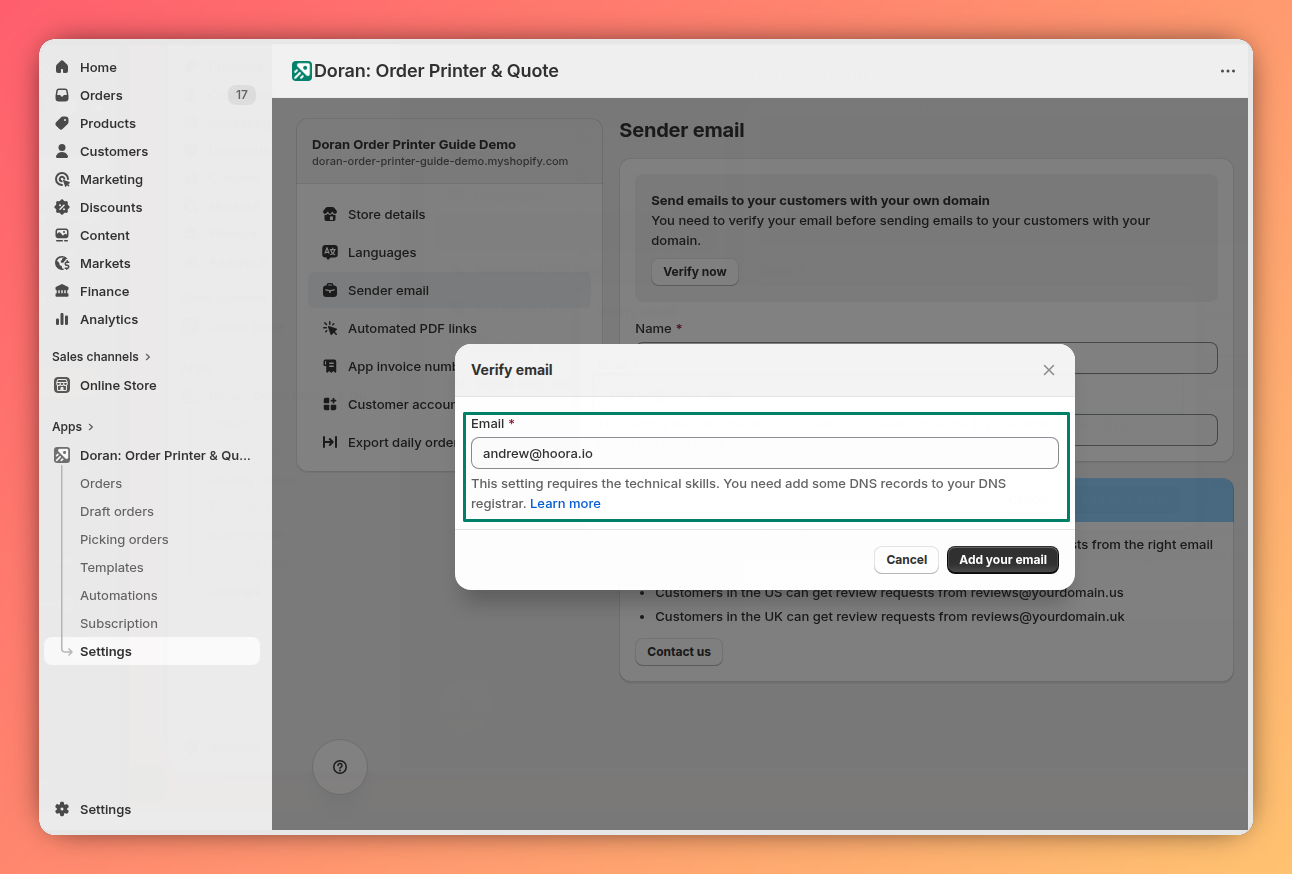Open the three-dot overflow menu top right
Image resolution: width=1292 pixels, height=874 pixels.
1228,70
